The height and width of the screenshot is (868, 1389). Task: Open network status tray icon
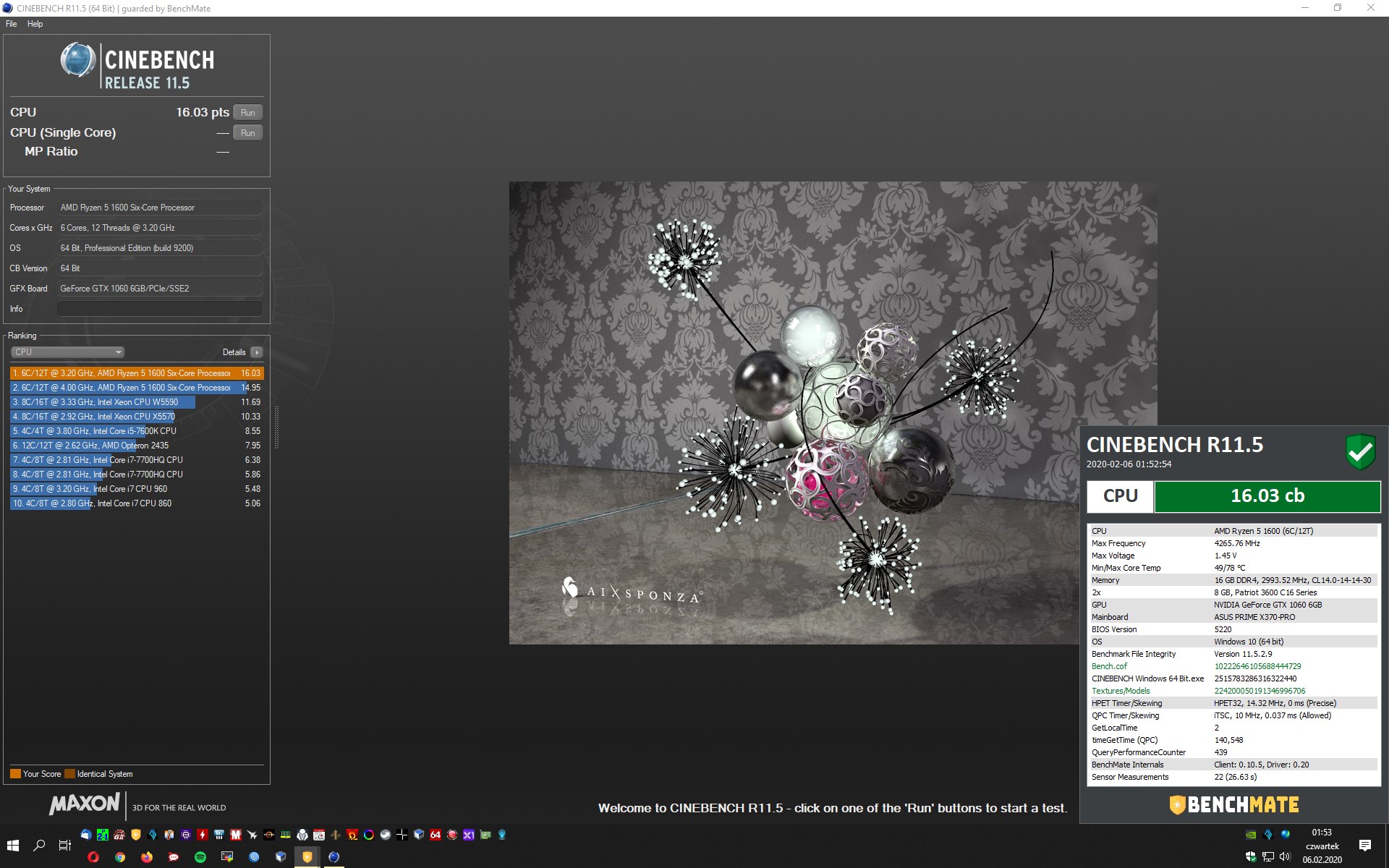point(1267,857)
